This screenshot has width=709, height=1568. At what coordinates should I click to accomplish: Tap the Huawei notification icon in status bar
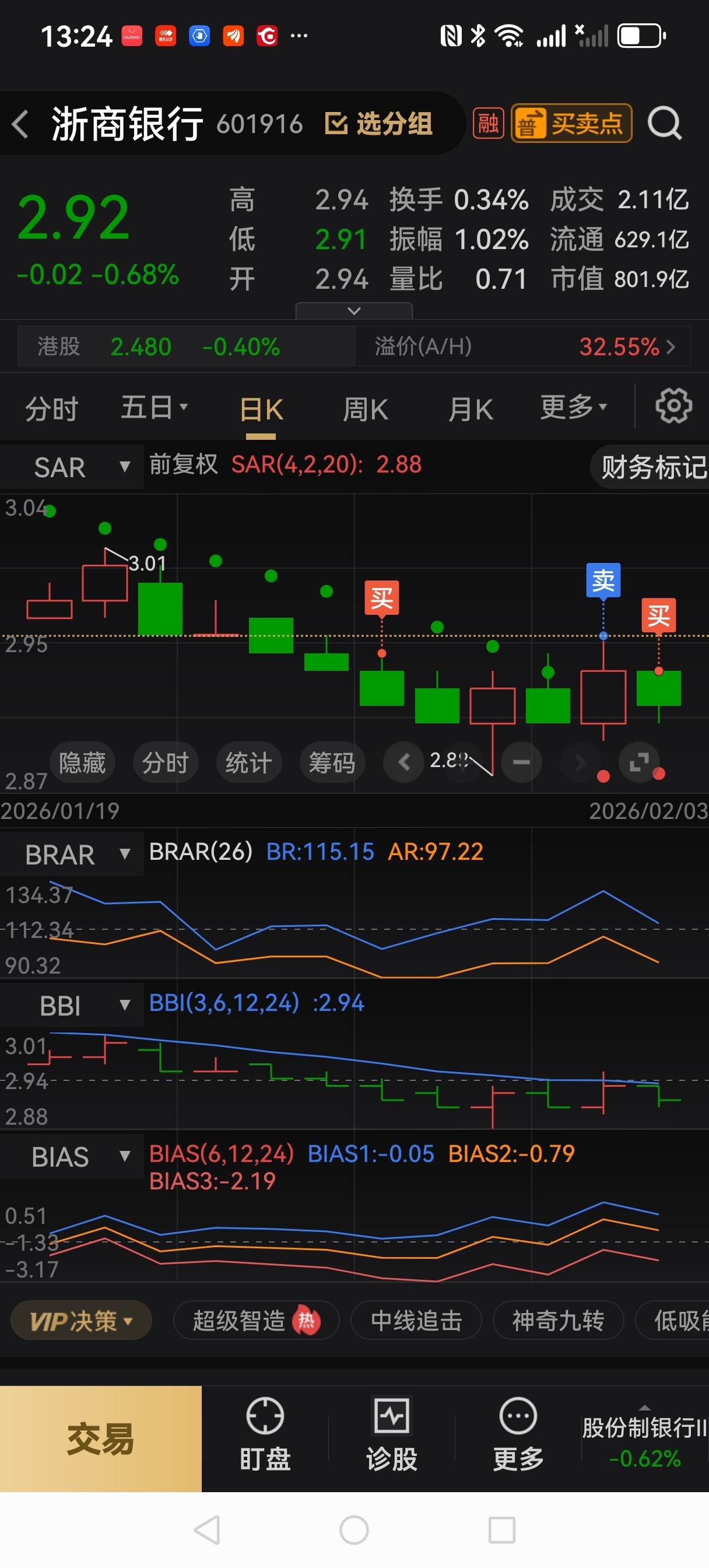pyautogui.click(x=132, y=36)
